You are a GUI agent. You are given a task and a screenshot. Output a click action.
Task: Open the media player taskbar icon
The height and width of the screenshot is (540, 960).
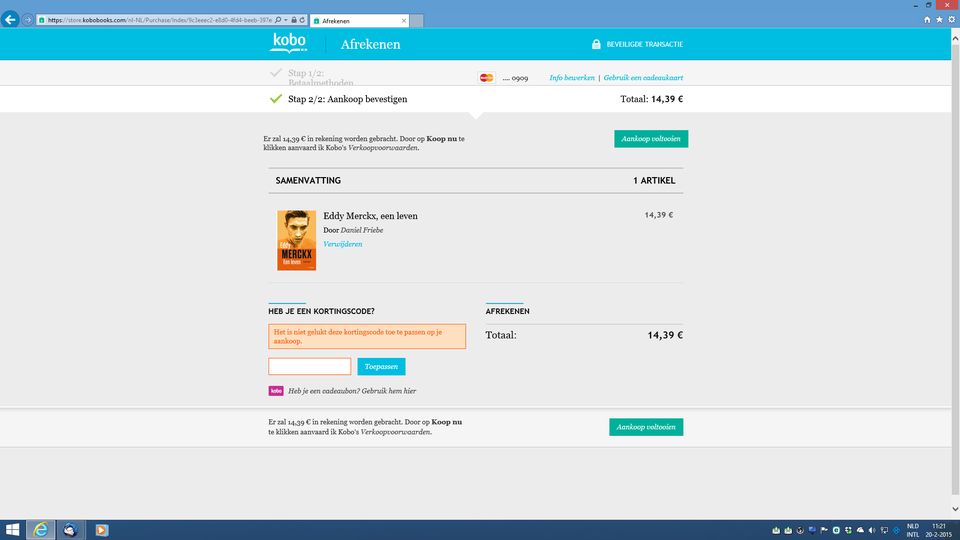(102, 530)
